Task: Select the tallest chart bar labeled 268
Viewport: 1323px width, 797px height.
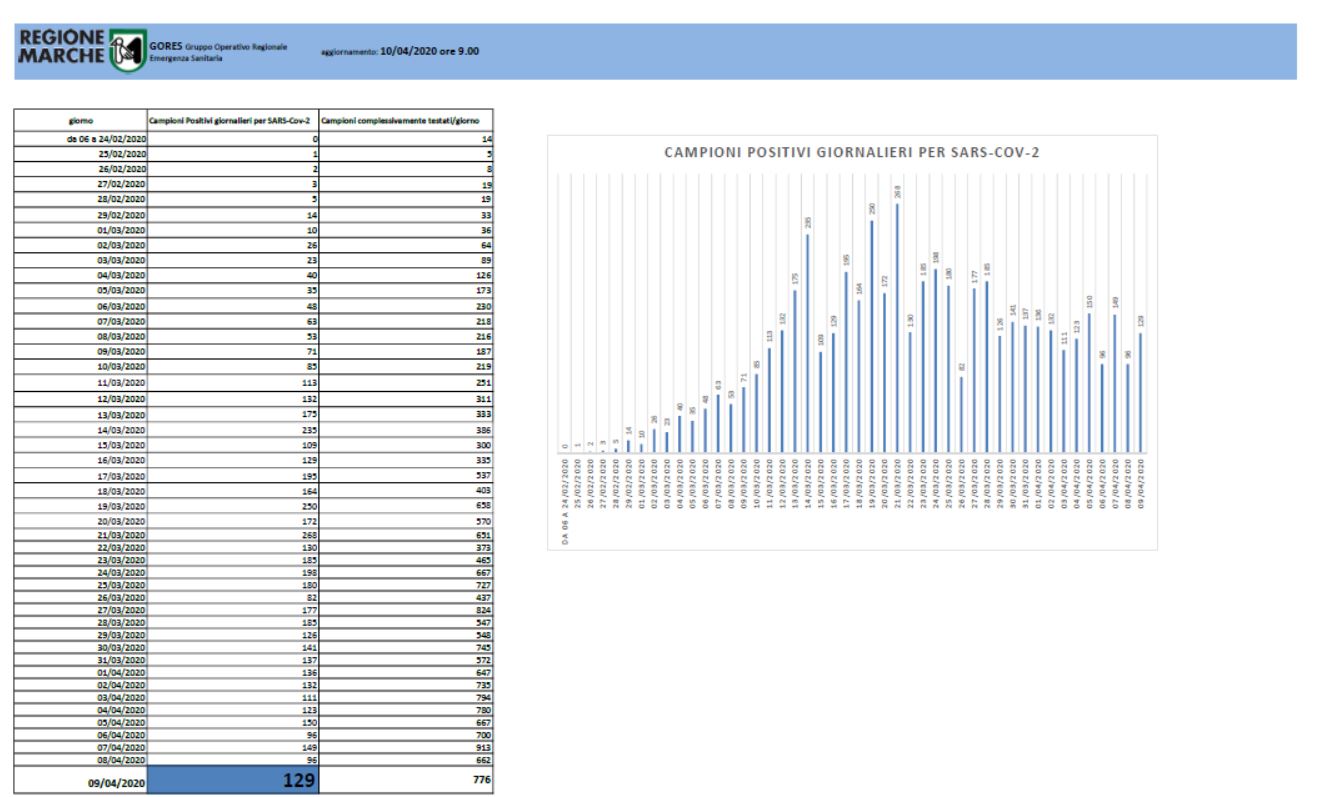Action: (897, 328)
